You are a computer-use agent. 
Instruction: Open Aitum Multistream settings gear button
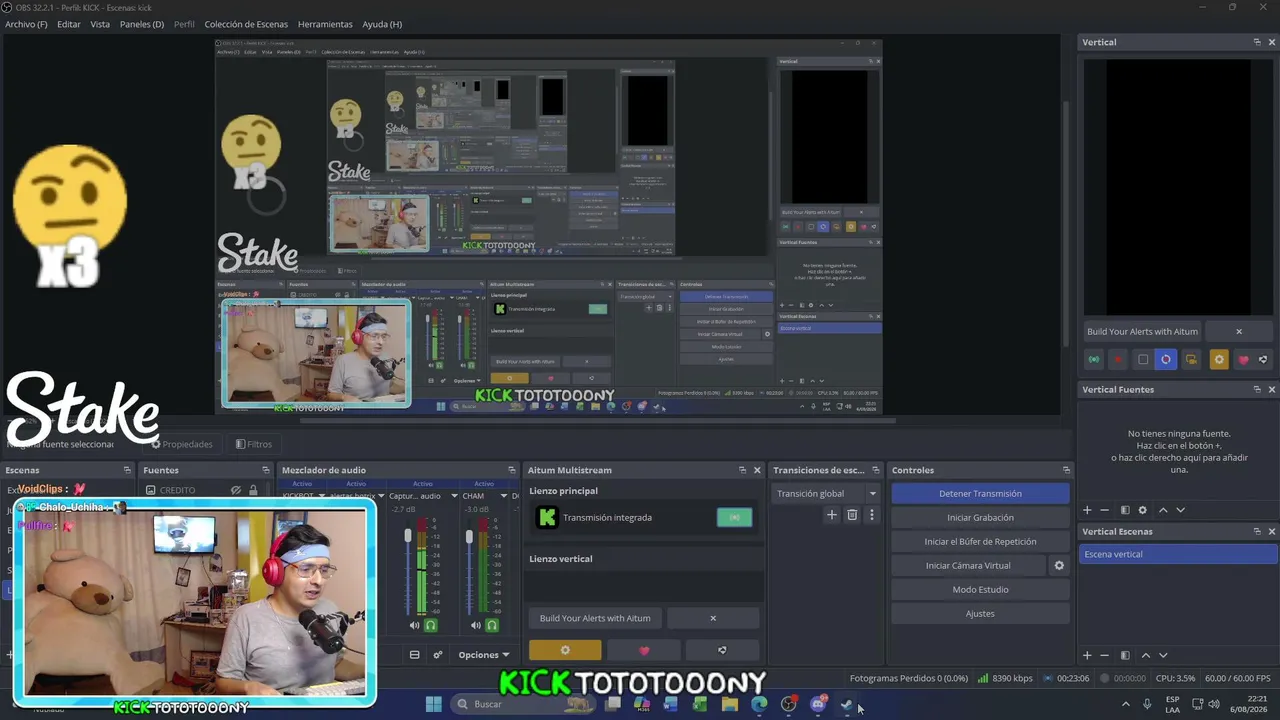point(565,650)
